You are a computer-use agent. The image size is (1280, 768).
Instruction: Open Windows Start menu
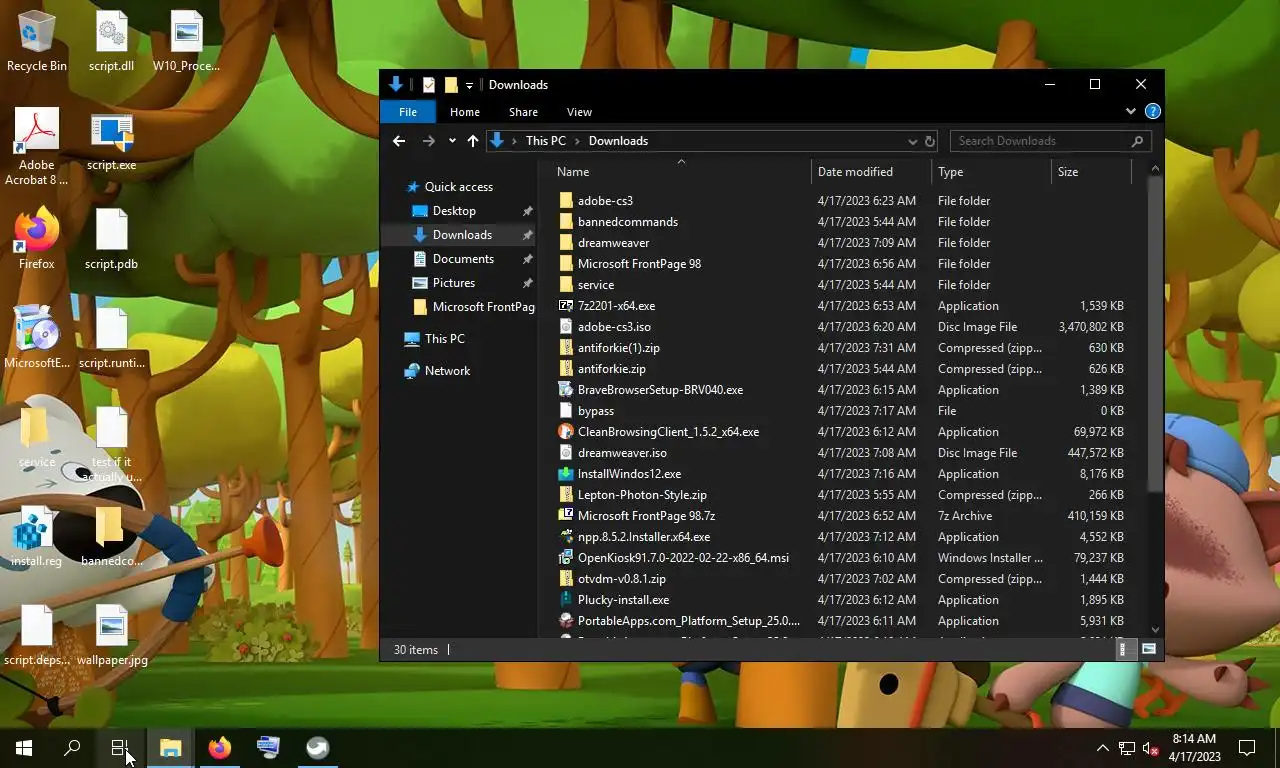click(24, 748)
